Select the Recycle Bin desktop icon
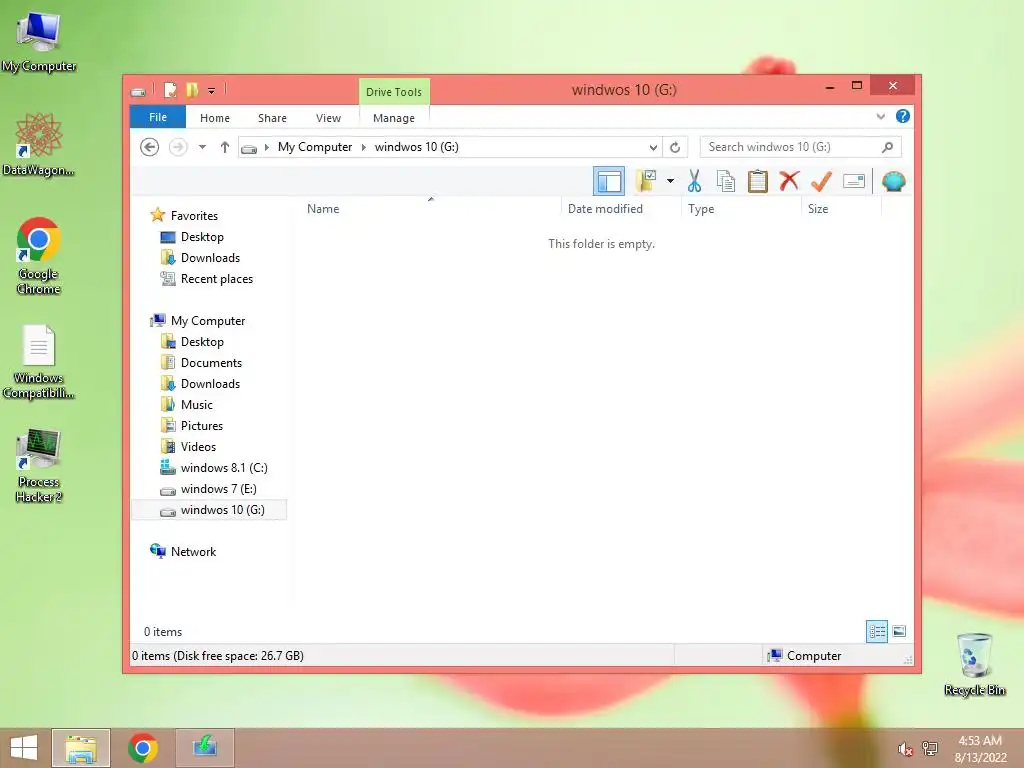This screenshot has width=1024, height=768. point(974,664)
